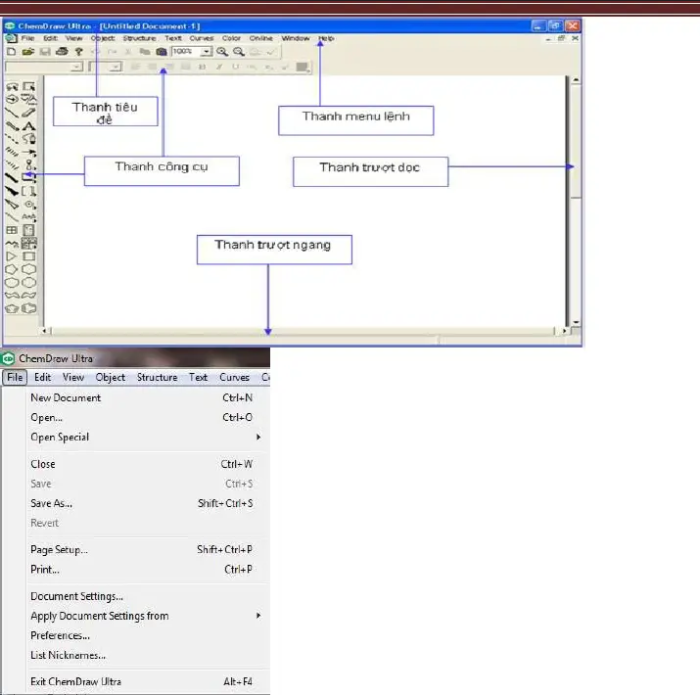
Task: Select the Benzene ring tool
Action: pyautogui.click(x=29, y=308)
